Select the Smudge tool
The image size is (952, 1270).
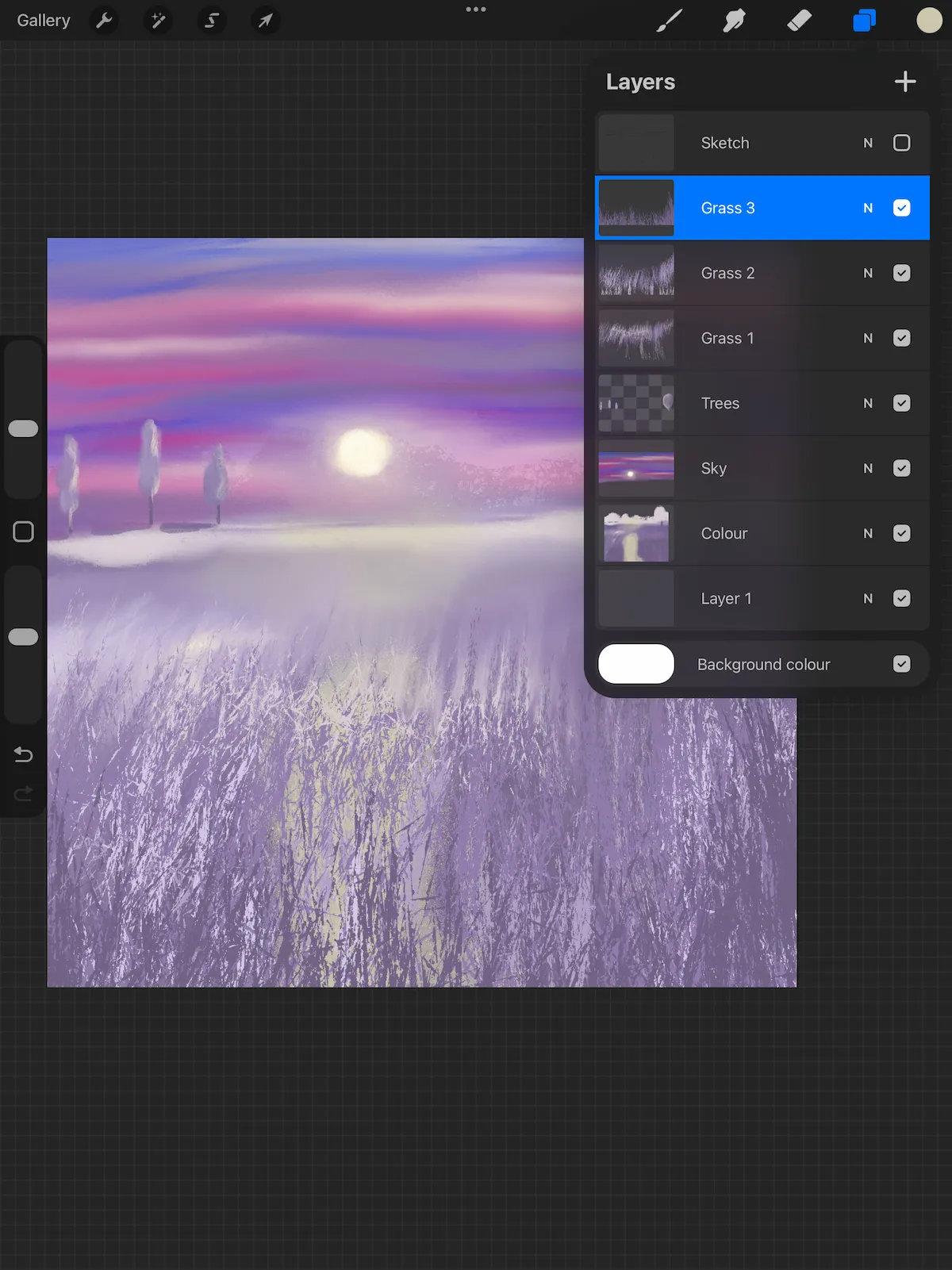[x=734, y=21]
